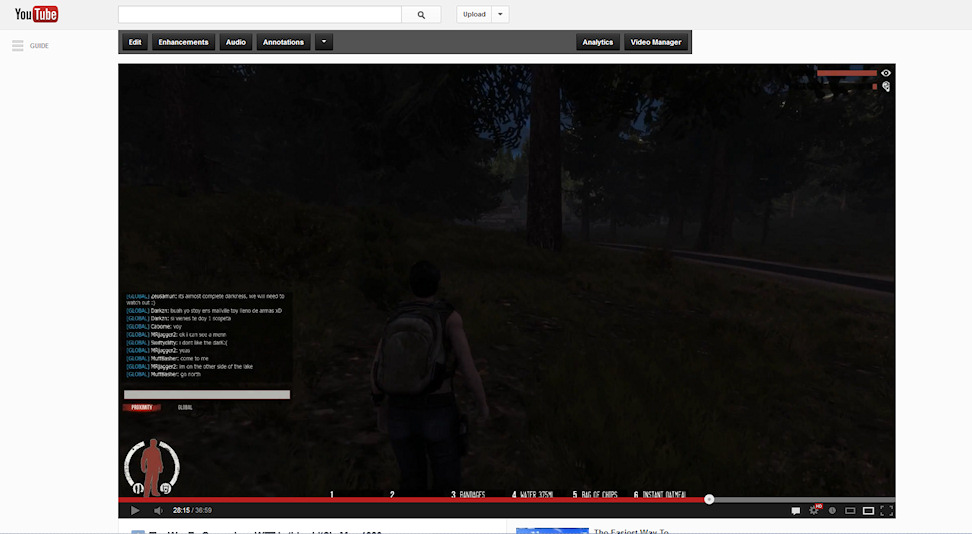Image resolution: width=972 pixels, height=534 pixels.
Task: Expand the Upload dropdown arrow
Action: click(500, 14)
